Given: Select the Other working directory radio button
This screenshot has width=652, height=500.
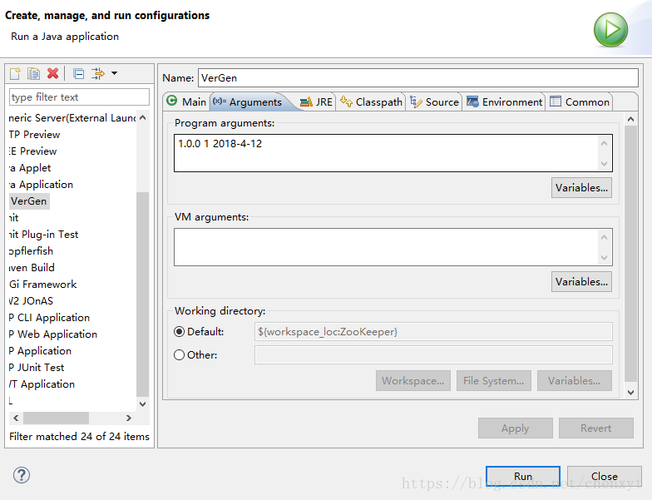Looking at the screenshot, I should tap(179, 355).
